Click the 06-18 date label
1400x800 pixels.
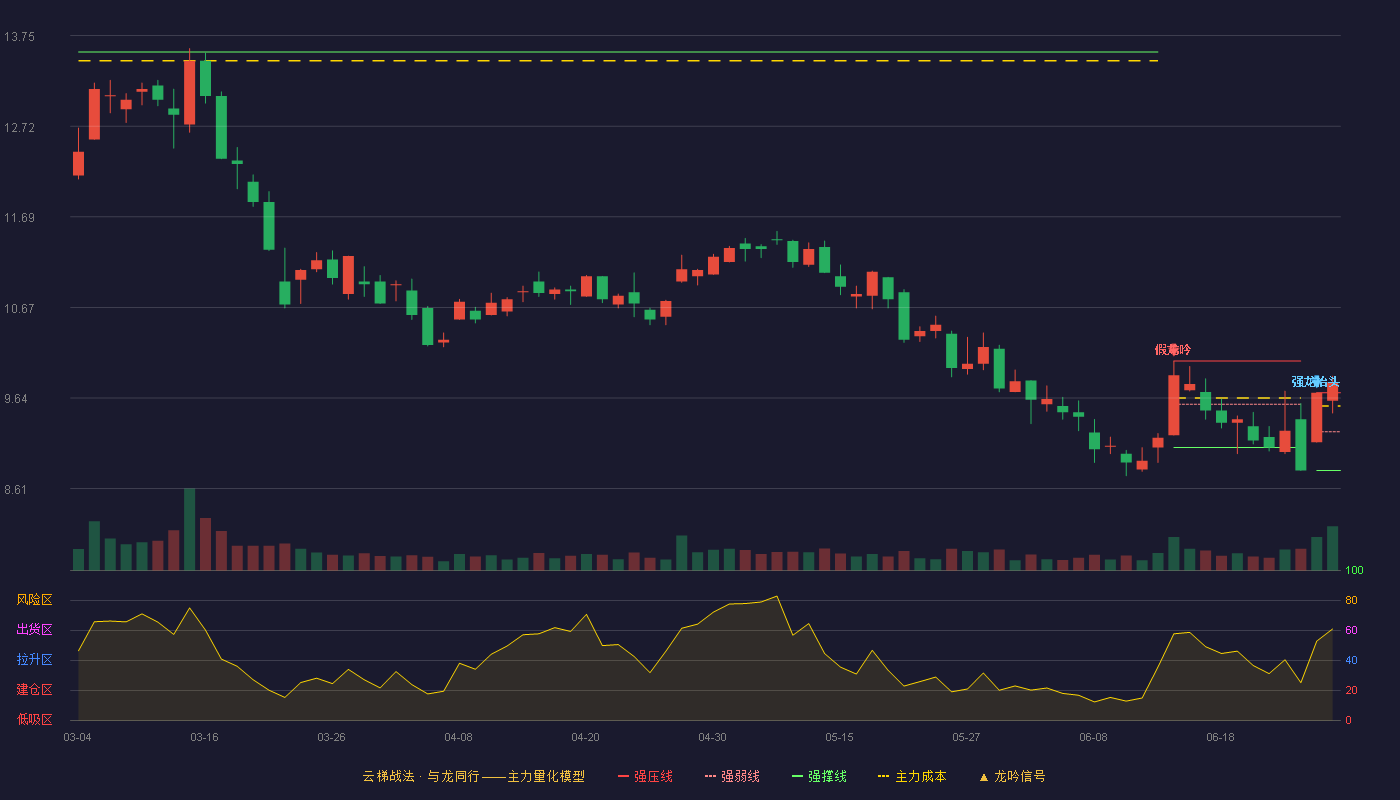1220,737
